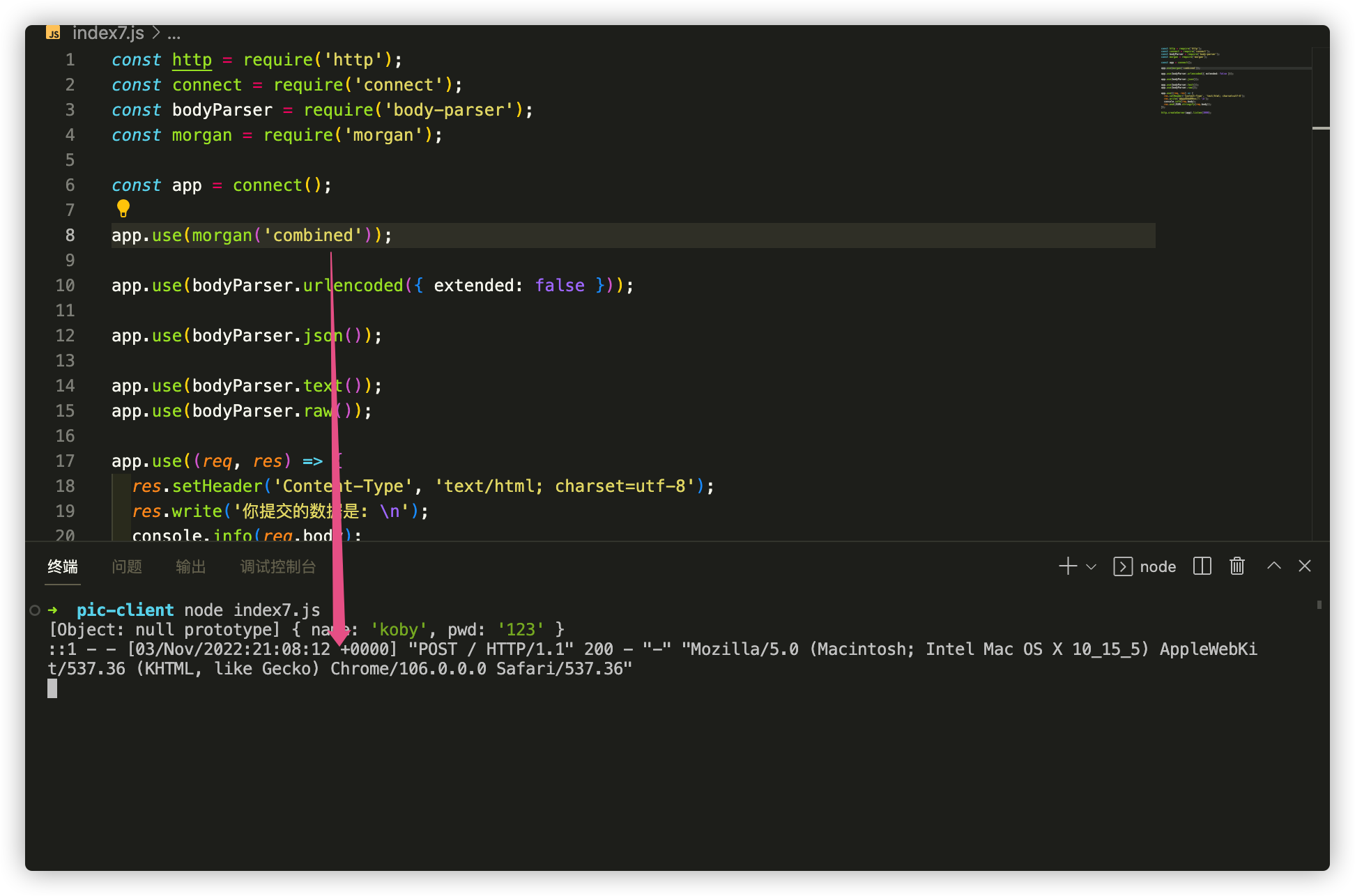Switch to the 终端 tab

(x=63, y=566)
